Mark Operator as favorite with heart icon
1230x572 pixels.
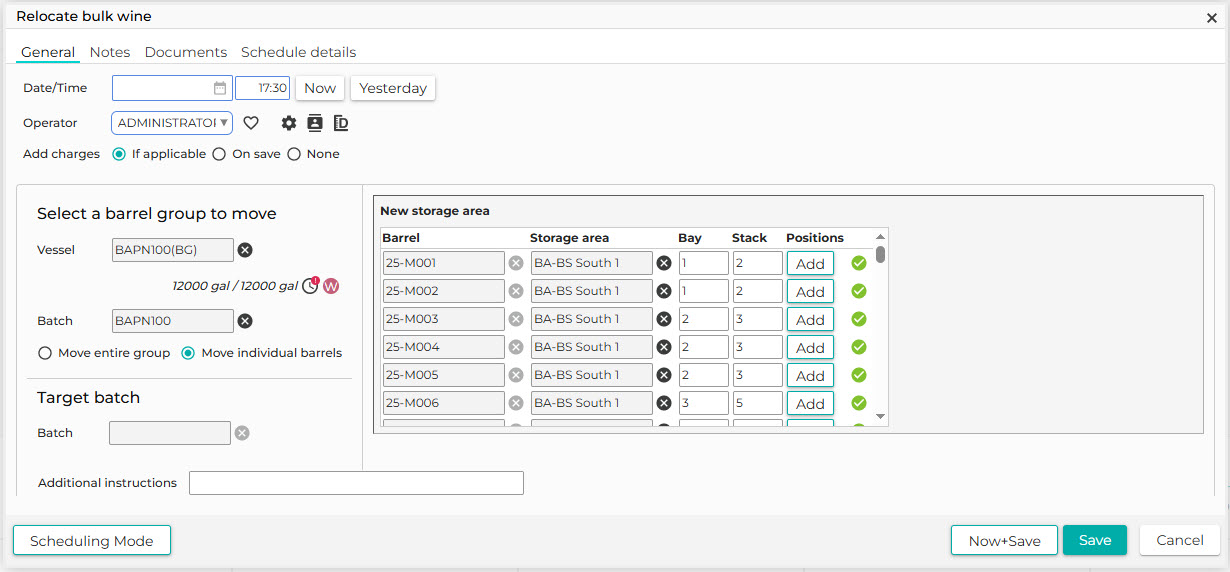(x=251, y=123)
